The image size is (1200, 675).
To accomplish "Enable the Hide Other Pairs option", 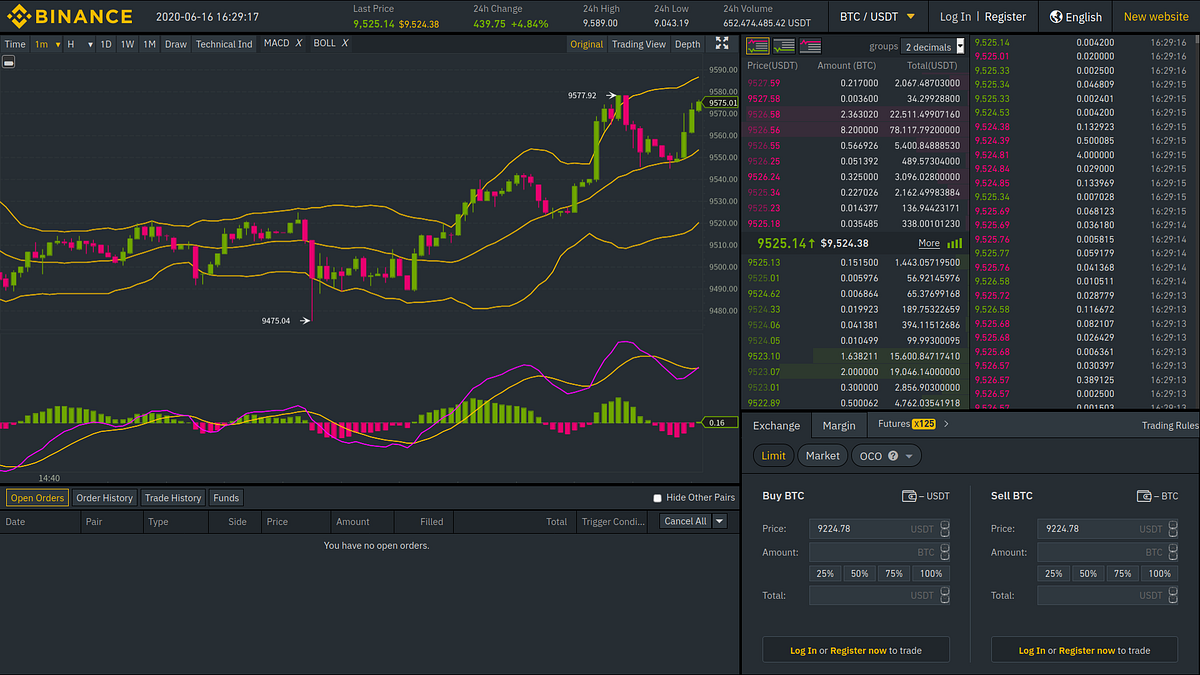I will click(657, 497).
